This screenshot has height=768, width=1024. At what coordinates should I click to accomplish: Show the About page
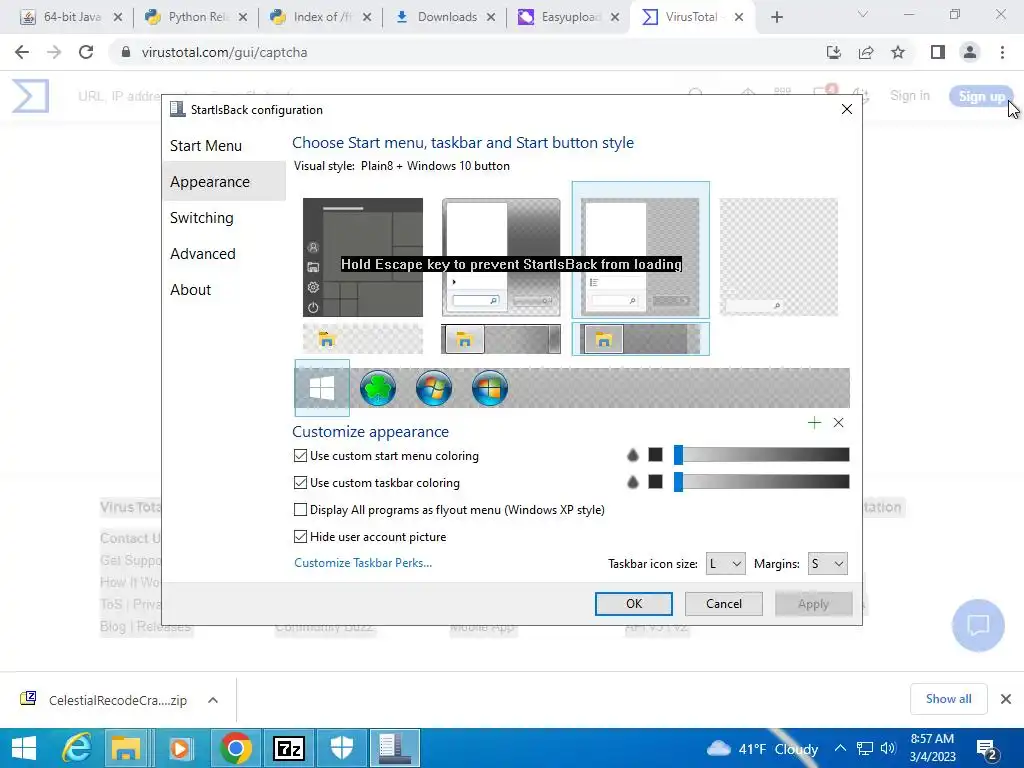coord(190,289)
